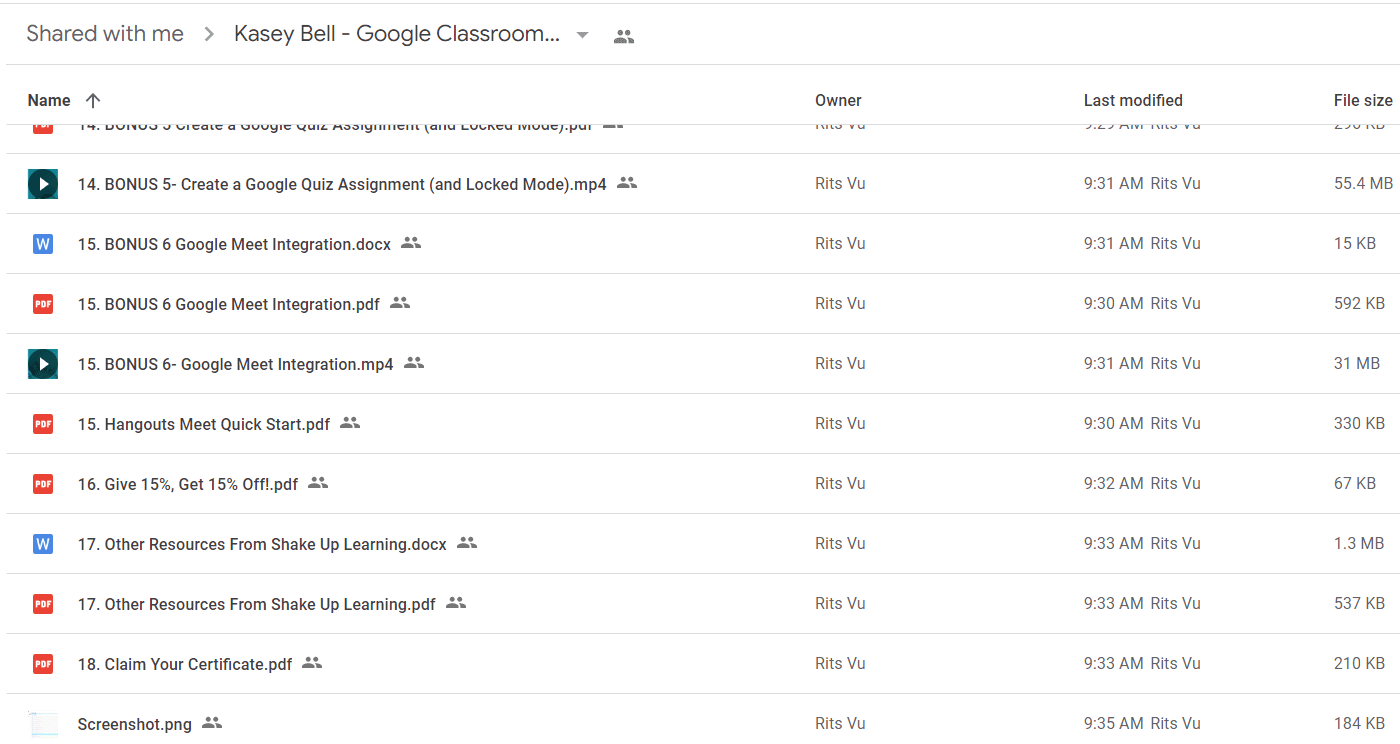Select the file '16. Give 15%, Get 15% Off!.pdf'

(188, 484)
